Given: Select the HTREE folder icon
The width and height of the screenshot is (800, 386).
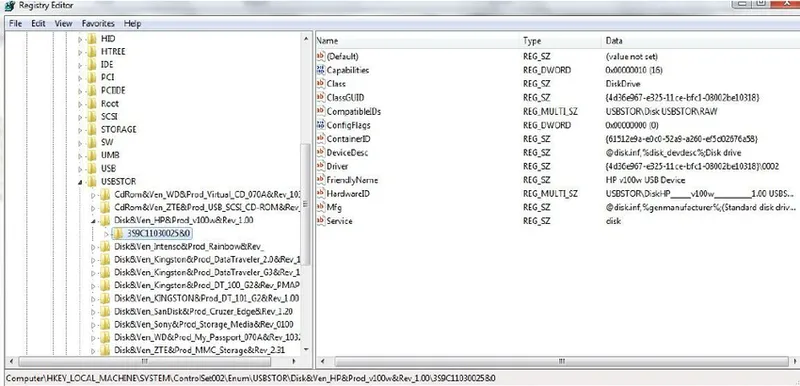Looking at the screenshot, I should [x=92, y=52].
